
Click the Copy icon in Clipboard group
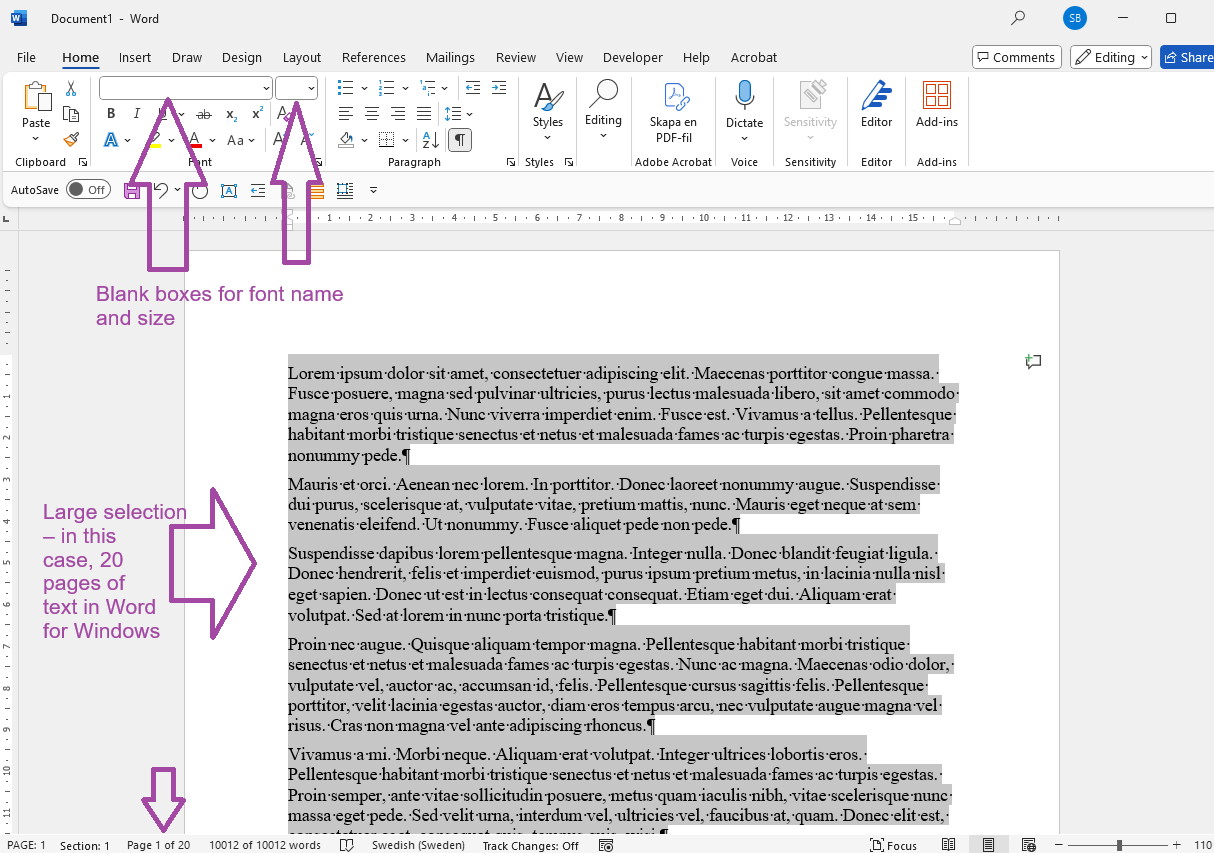point(71,114)
